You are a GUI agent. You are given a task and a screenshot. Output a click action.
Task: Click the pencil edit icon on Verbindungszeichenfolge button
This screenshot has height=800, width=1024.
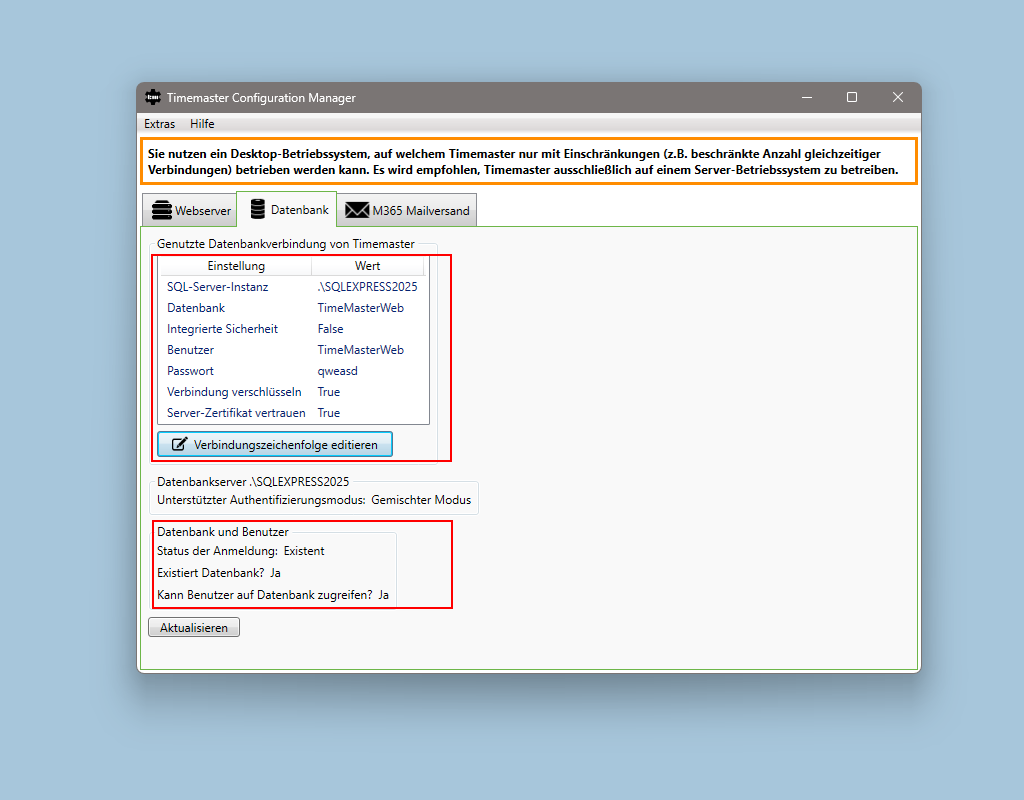[180, 445]
